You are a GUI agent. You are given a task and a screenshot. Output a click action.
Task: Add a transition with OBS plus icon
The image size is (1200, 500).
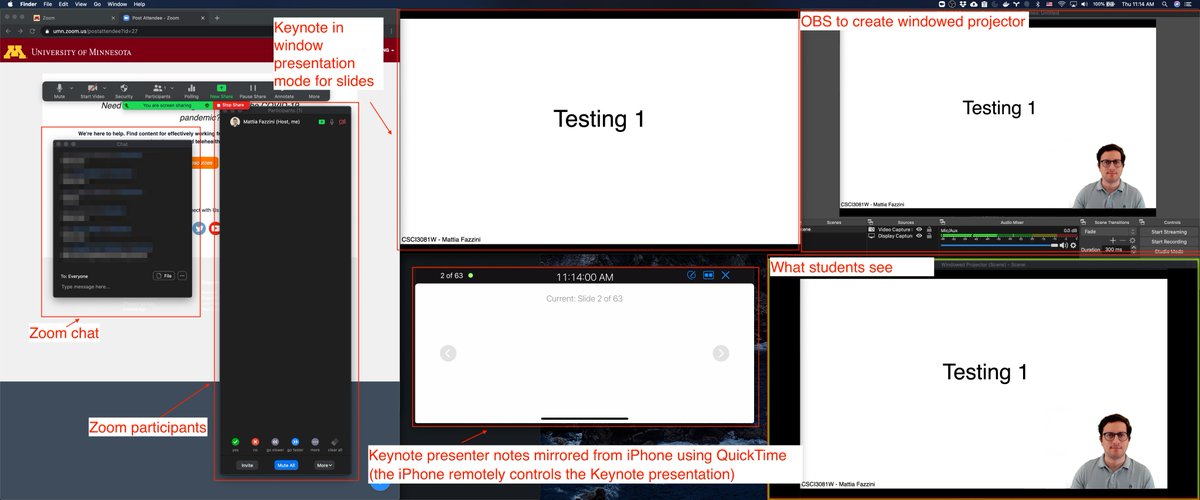[x=1113, y=240]
